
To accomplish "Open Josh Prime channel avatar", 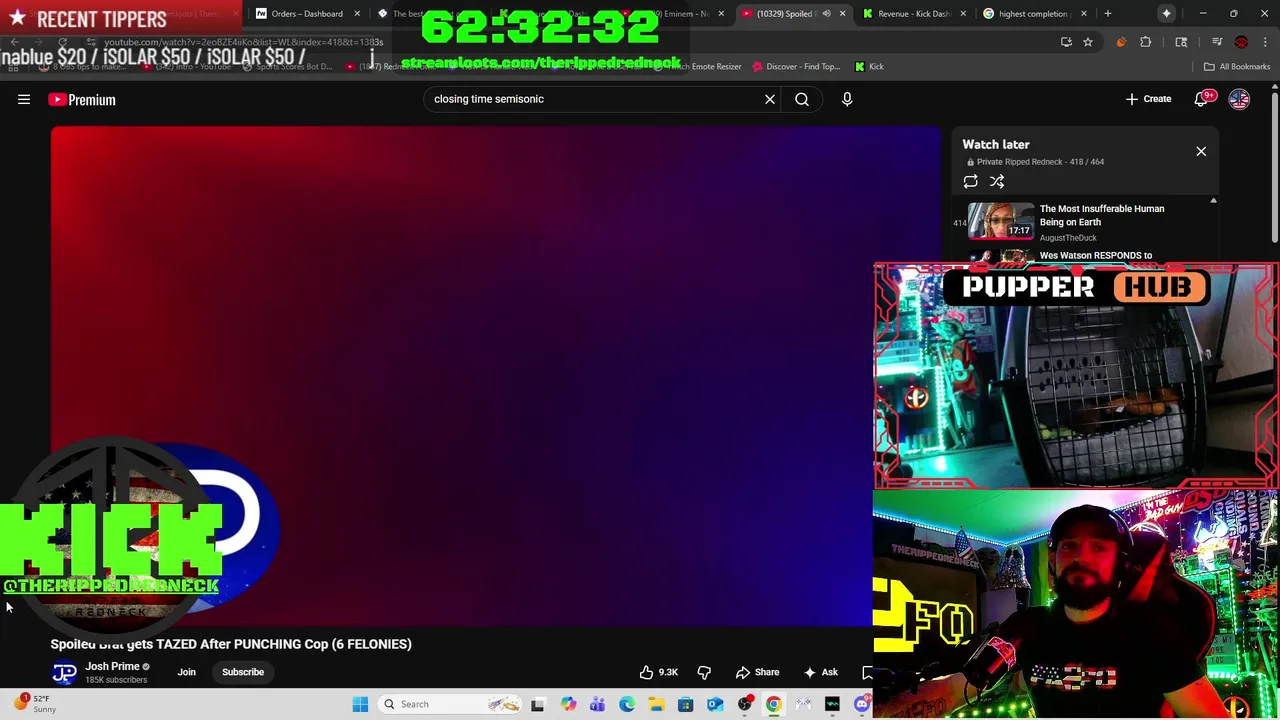I will pyautogui.click(x=64, y=672).
